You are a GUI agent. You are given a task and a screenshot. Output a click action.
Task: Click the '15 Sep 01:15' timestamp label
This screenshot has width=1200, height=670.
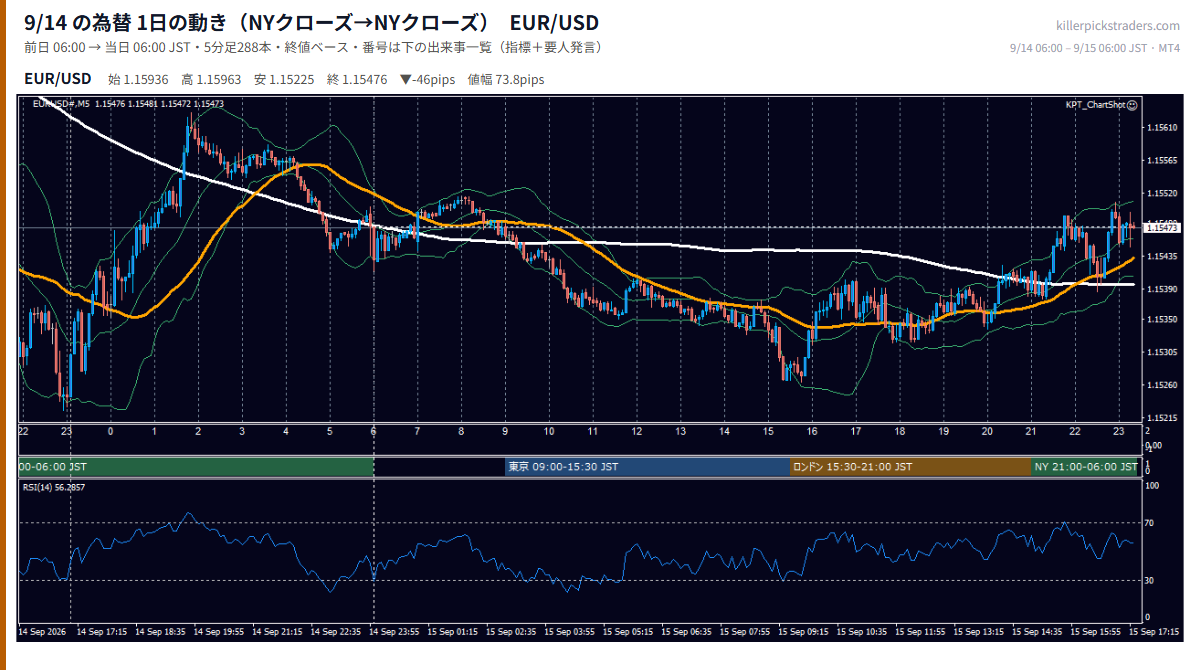(453, 632)
